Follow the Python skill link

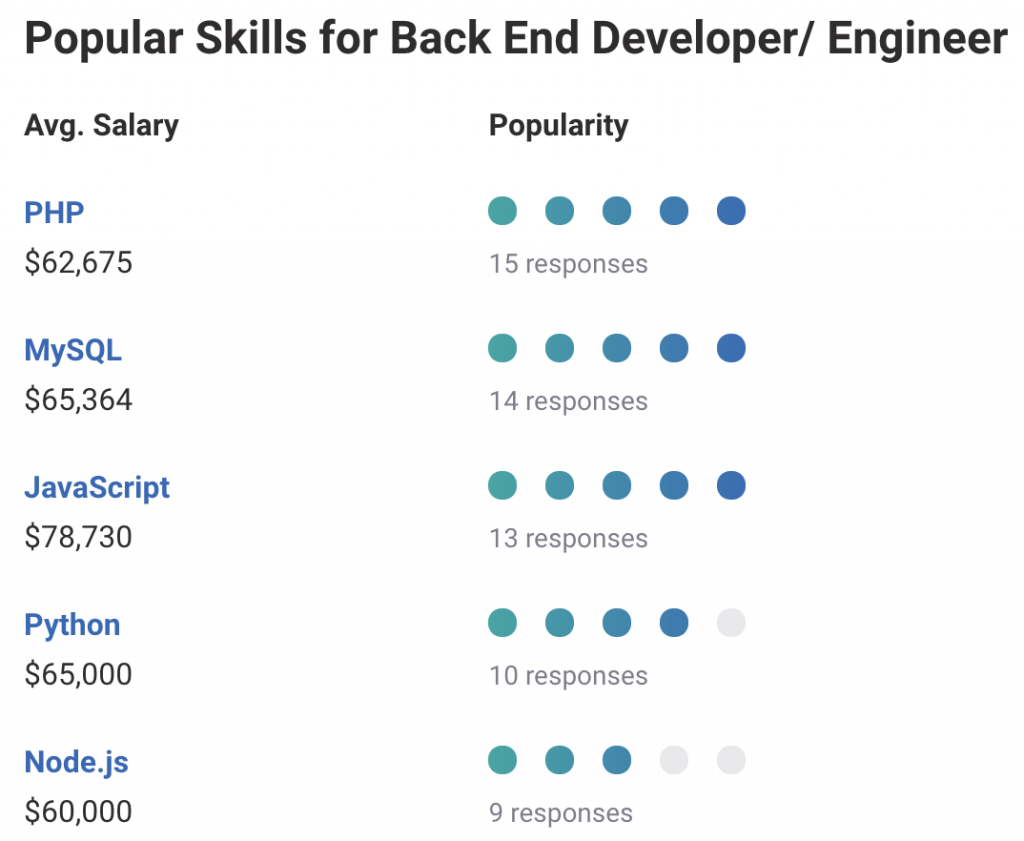(72, 625)
